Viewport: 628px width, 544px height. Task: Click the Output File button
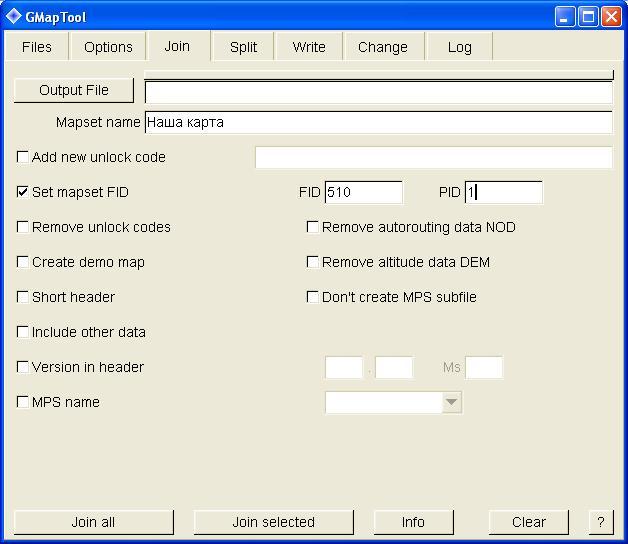point(74,90)
